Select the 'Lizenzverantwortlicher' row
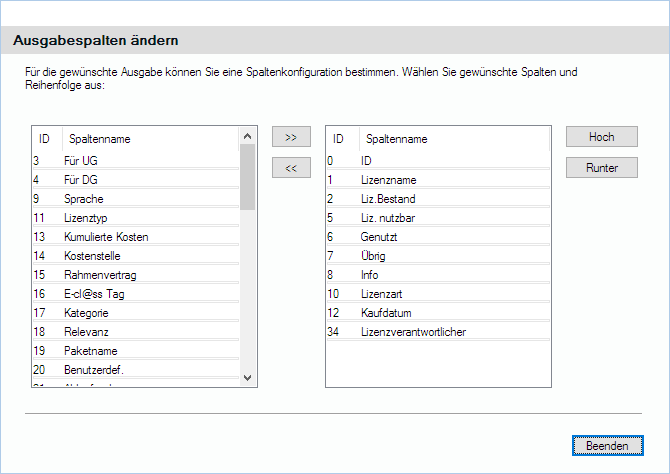 click(438, 332)
